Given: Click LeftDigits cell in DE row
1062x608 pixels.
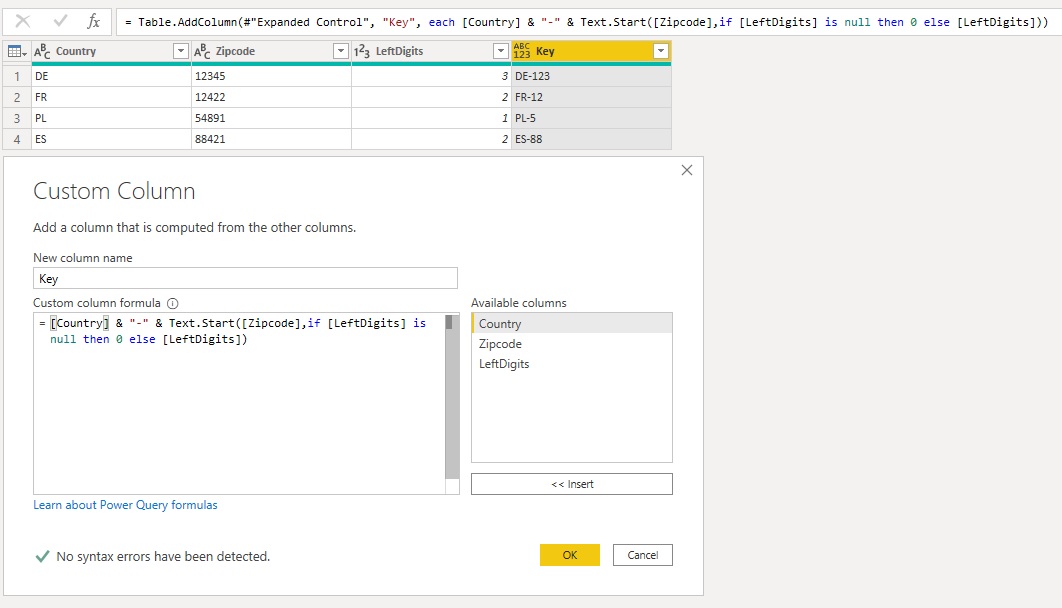Looking at the screenshot, I should [431, 77].
